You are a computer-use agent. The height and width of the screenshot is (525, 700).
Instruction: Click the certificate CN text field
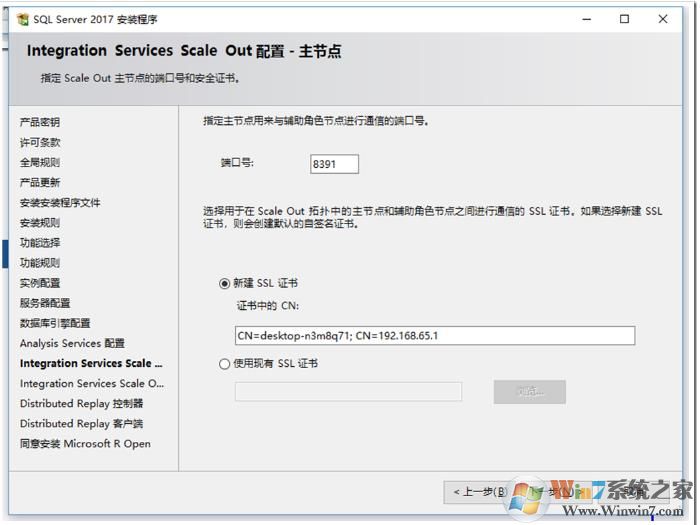(x=435, y=336)
